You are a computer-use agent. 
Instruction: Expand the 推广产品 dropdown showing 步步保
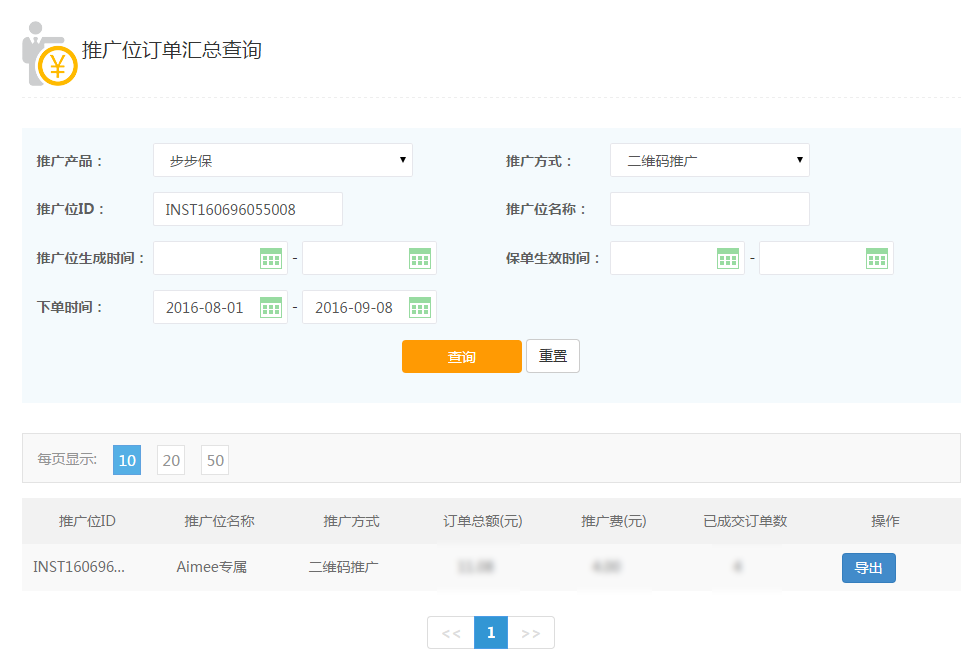283,160
